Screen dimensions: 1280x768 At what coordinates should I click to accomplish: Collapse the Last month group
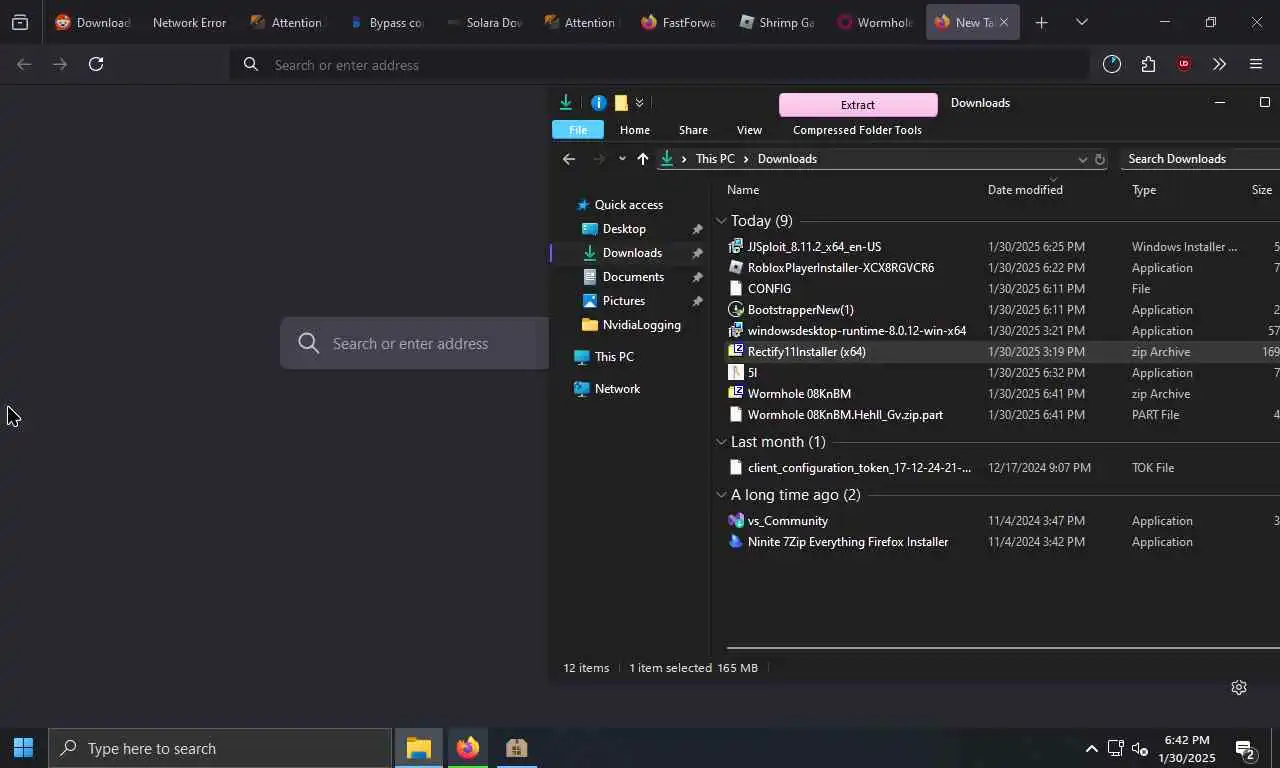click(x=721, y=442)
